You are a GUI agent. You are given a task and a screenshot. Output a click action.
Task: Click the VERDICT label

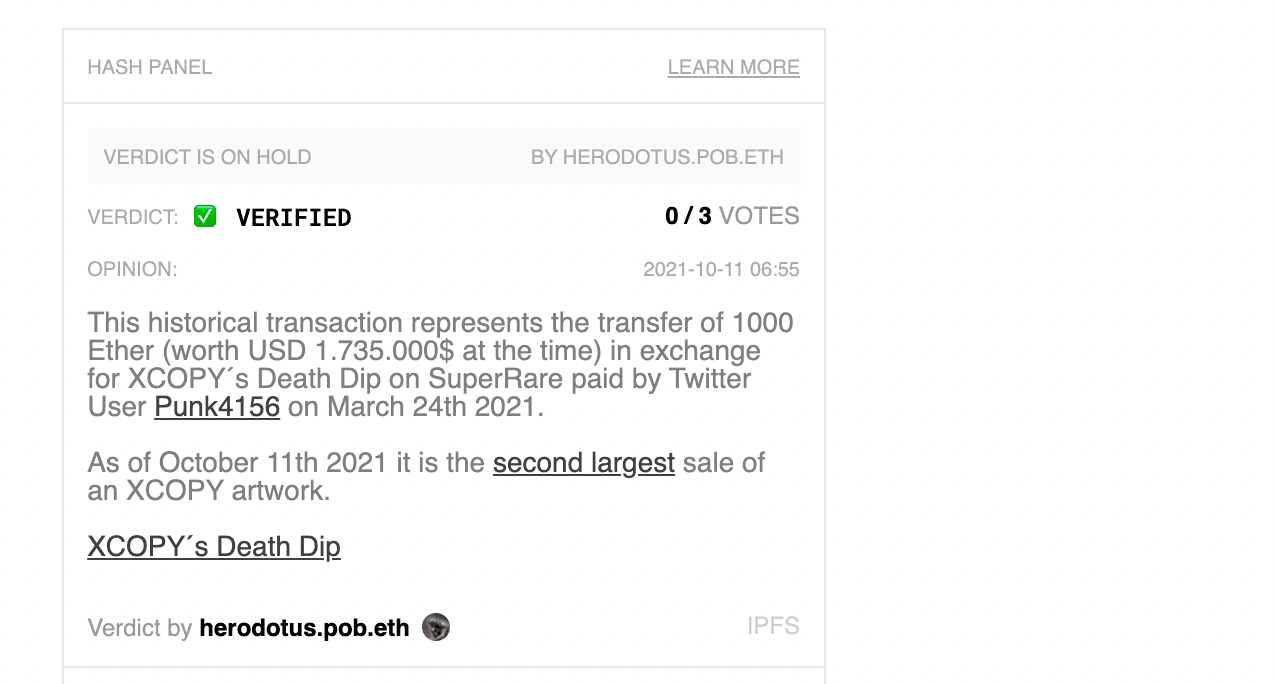pos(133,217)
